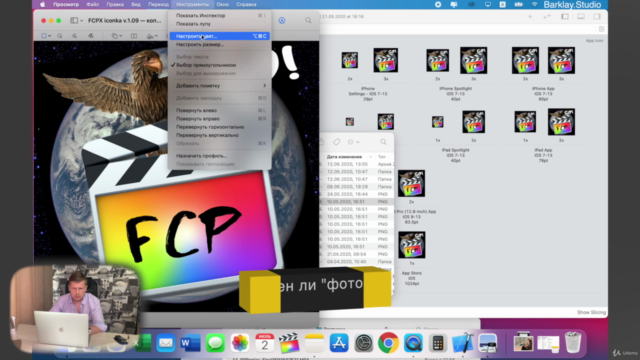Open Microsoft Word from the Dock

[190, 343]
